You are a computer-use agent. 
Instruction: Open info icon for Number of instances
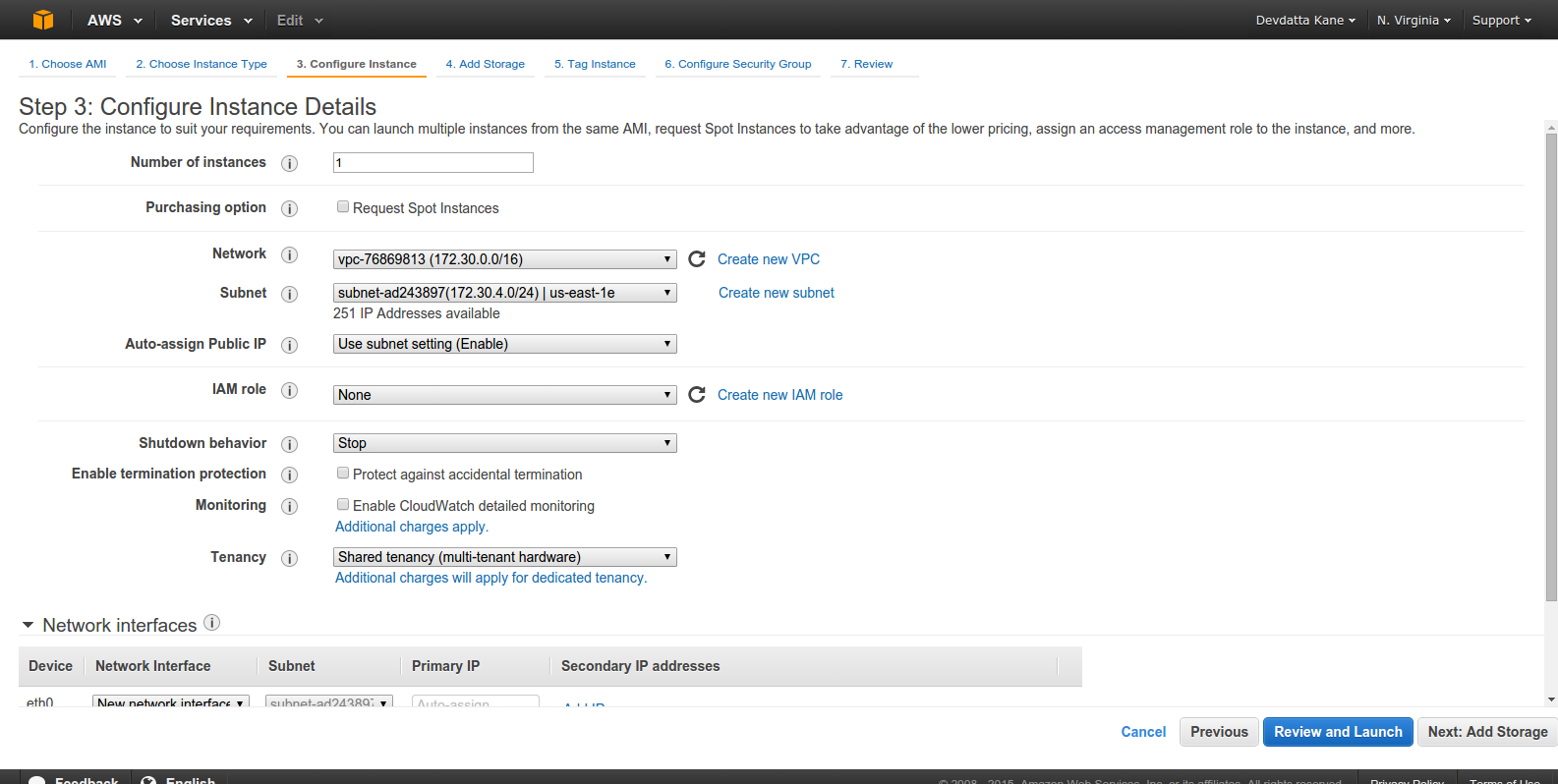[289, 163]
